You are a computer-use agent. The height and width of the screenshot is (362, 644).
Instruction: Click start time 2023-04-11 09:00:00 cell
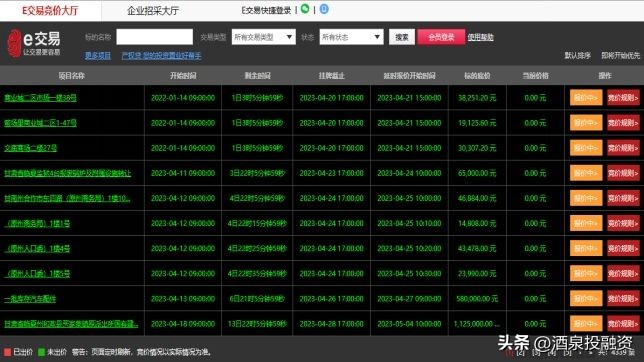point(183,173)
